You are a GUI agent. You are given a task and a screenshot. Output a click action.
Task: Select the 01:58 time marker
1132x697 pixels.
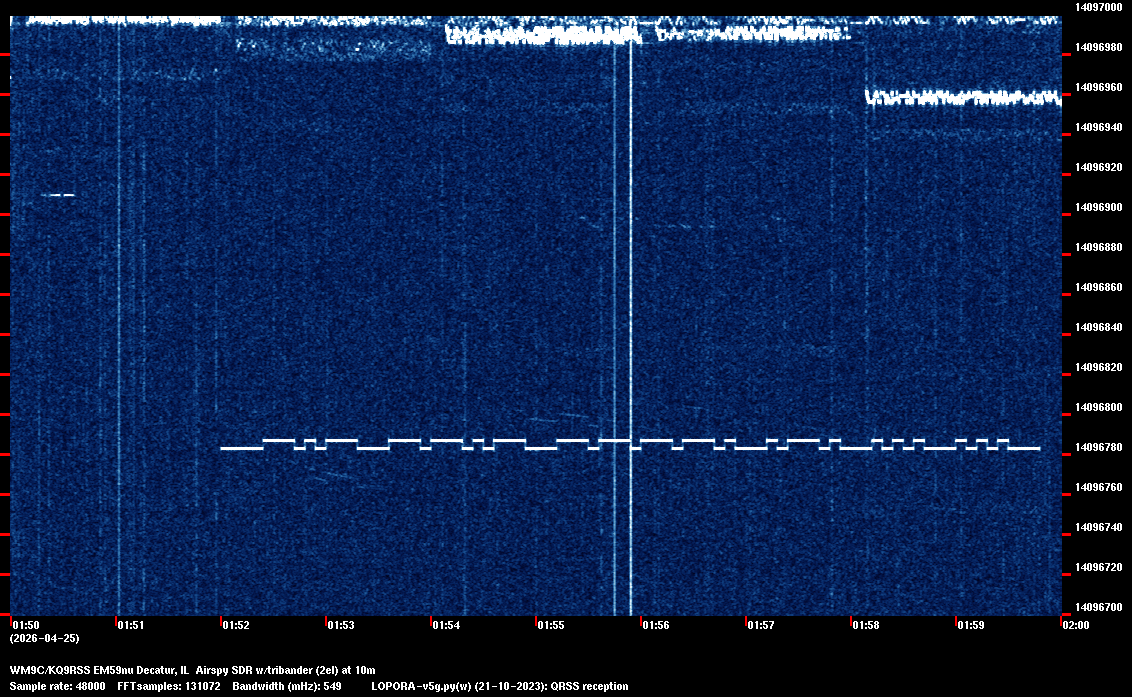[866, 625]
